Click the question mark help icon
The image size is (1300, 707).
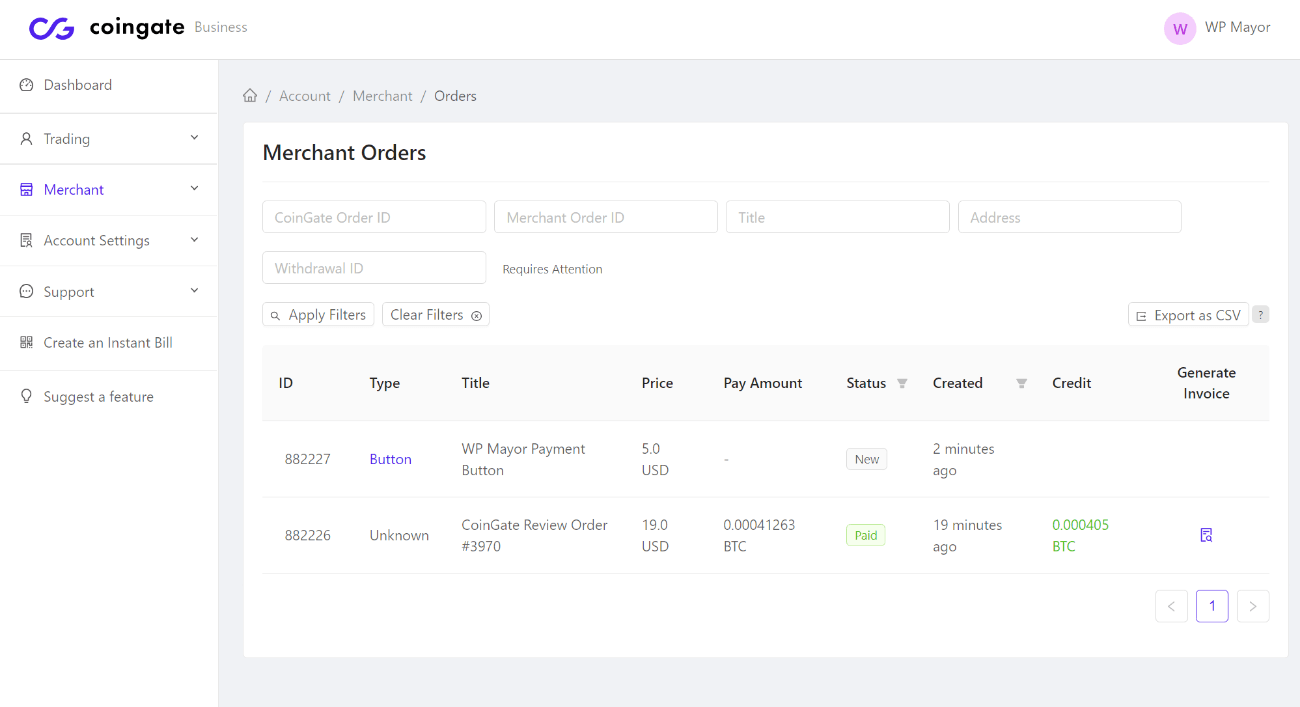tap(1261, 314)
